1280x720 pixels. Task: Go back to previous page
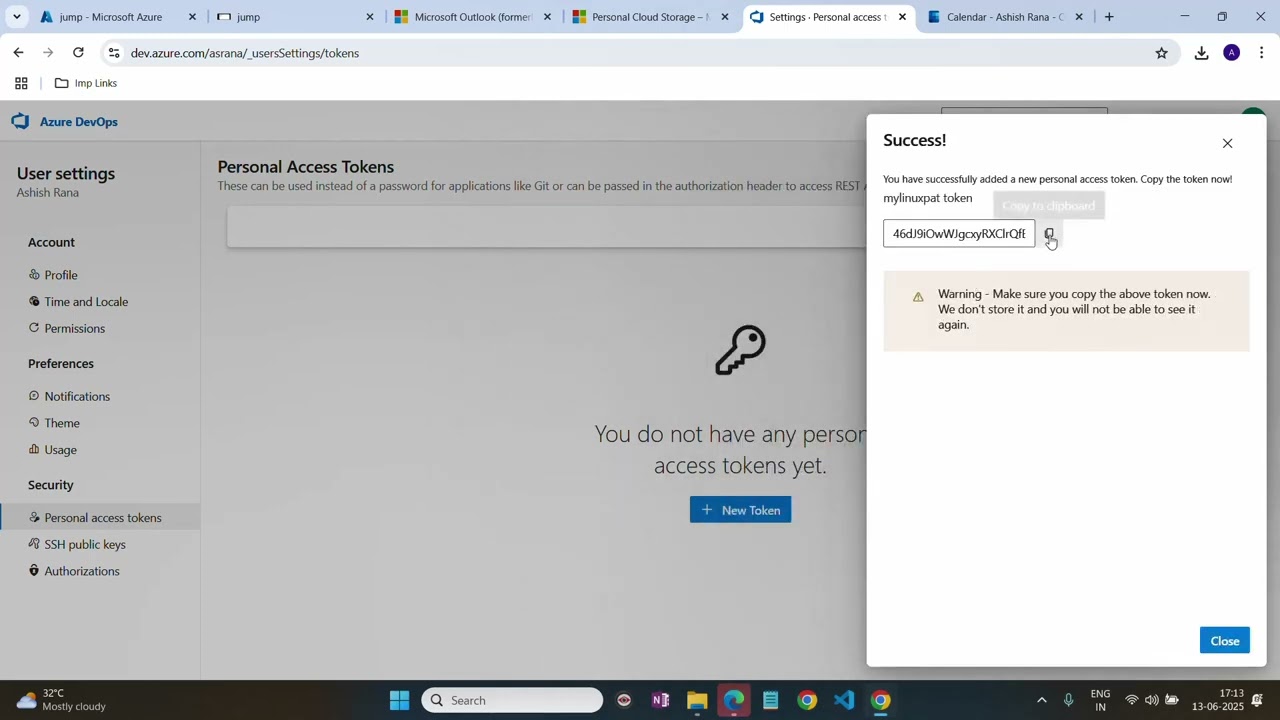coord(18,53)
